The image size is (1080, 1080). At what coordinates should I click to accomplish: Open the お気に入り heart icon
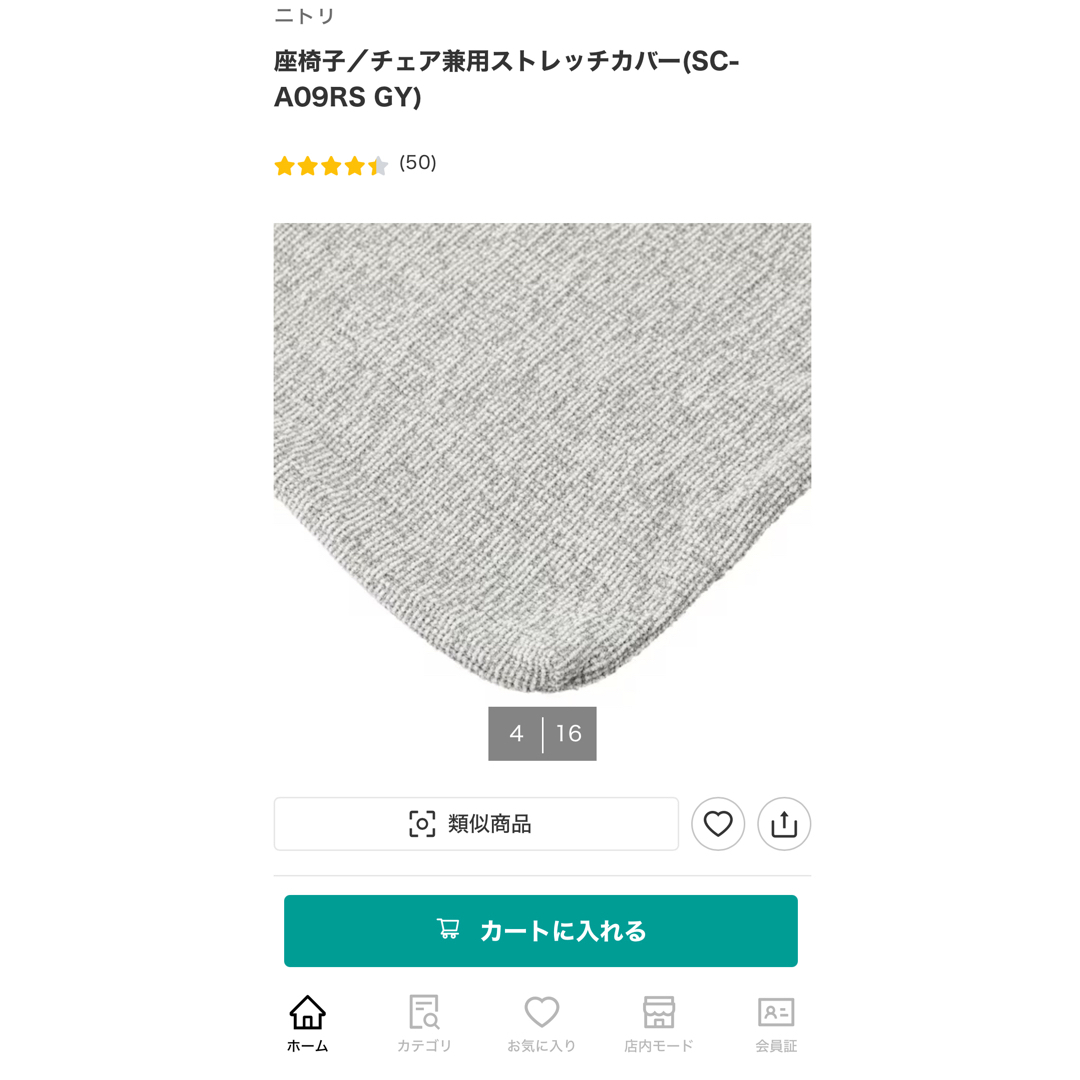click(x=541, y=1012)
